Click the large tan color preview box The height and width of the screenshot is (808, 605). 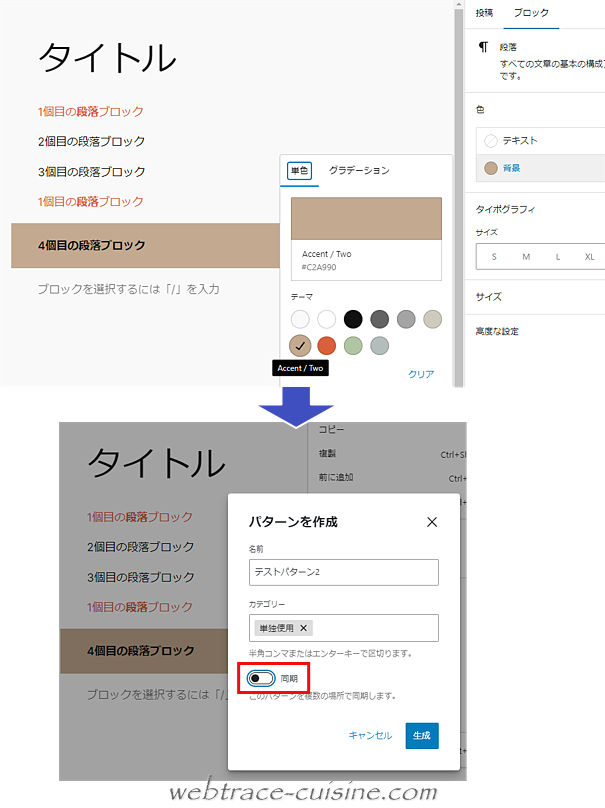click(x=366, y=218)
